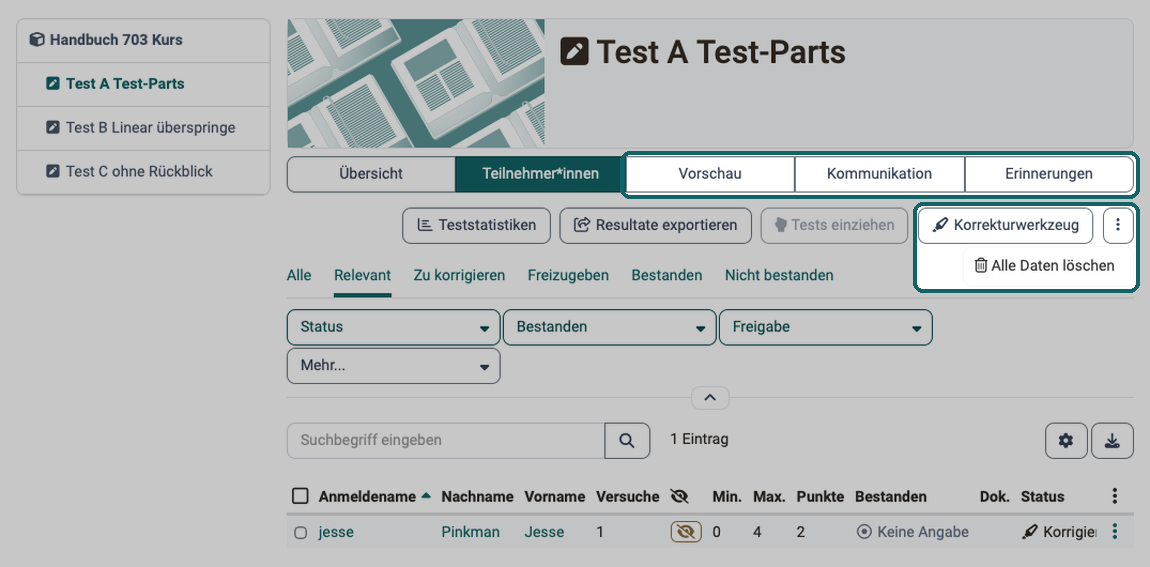Viewport: 1150px width, 567px height.
Task: Select the Teilnehmer*innen tab
Action: 540,174
